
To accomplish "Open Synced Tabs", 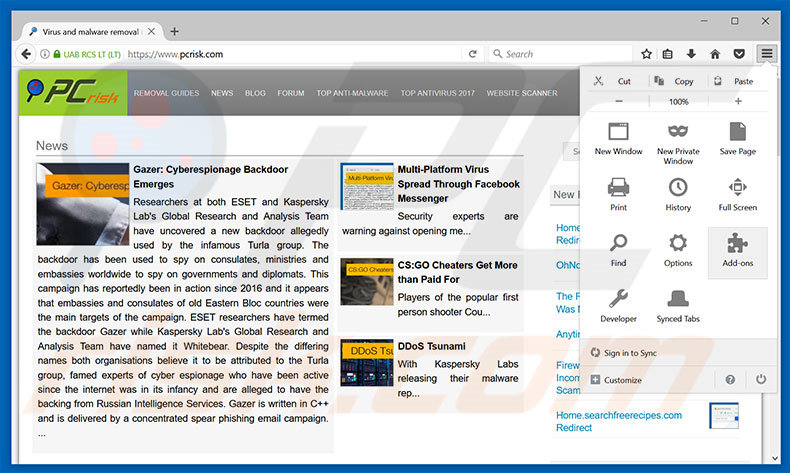I will click(678, 306).
